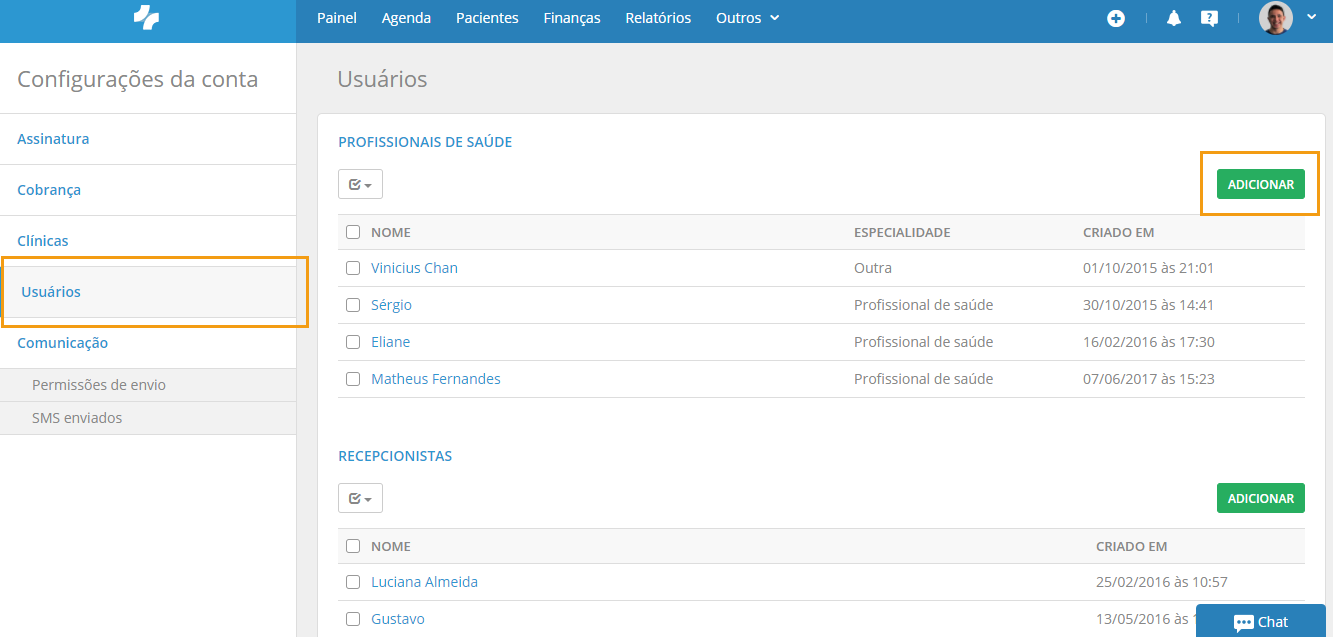Expand the Outros dropdown menu
Image resolution: width=1333 pixels, height=637 pixels.
point(748,18)
